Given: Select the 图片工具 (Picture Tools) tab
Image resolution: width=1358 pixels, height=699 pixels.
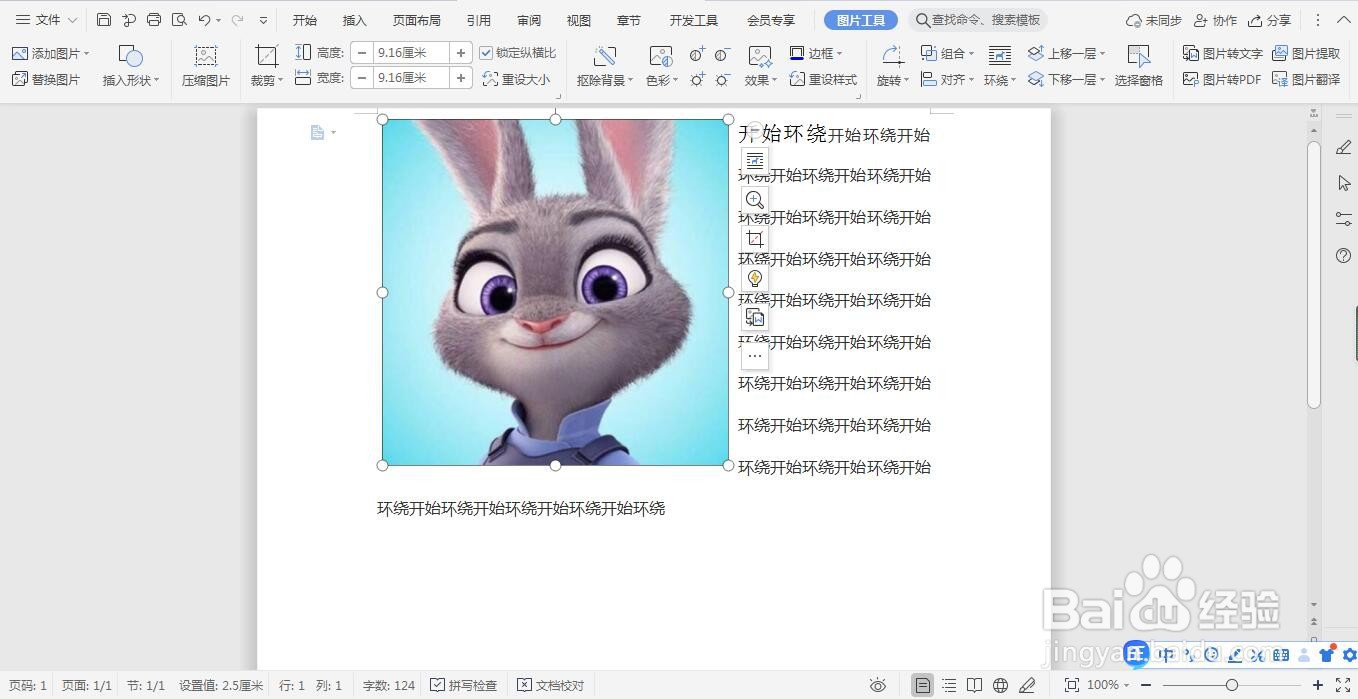Looking at the screenshot, I should 861,20.
